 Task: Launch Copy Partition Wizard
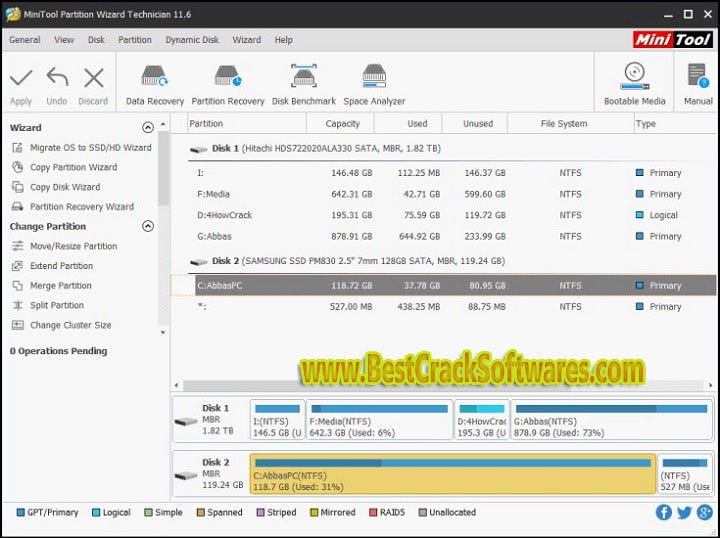tap(64, 168)
